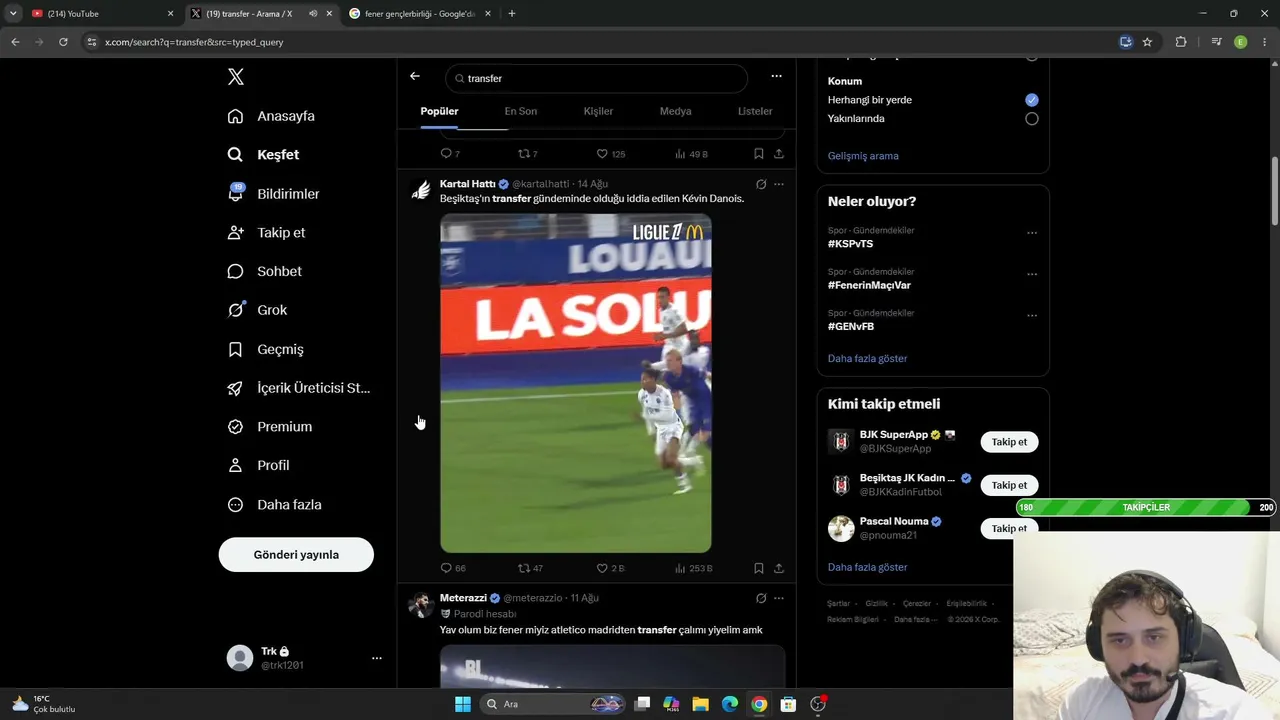This screenshot has width=1280, height=720.
Task: Bookmark this page with the star icon
Action: click(1147, 42)
